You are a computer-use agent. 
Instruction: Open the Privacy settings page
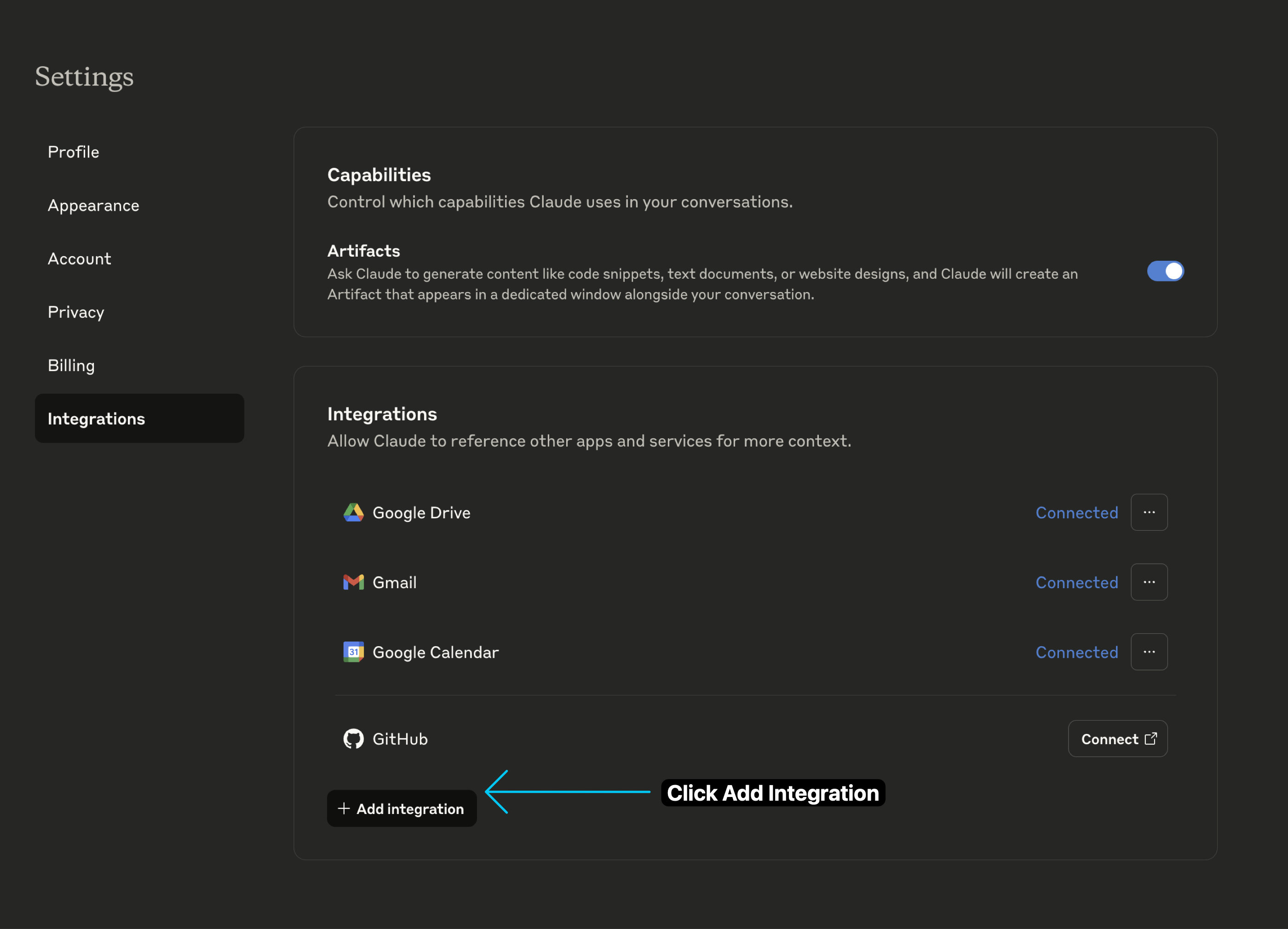76,312
